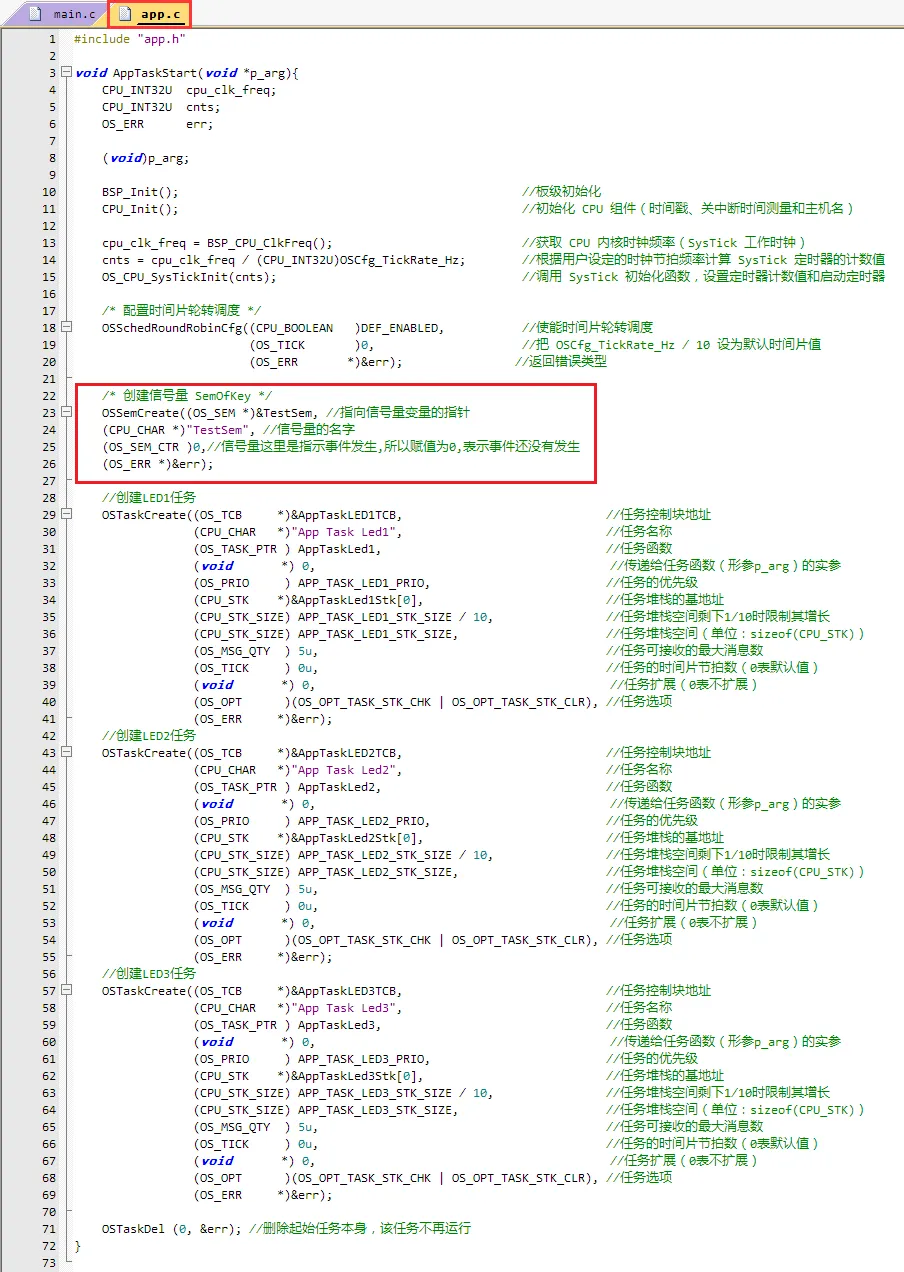Collapse the LED2 OSTaskCreate fold at line 43
This screenshot has height=1272, width=904.
66,753
